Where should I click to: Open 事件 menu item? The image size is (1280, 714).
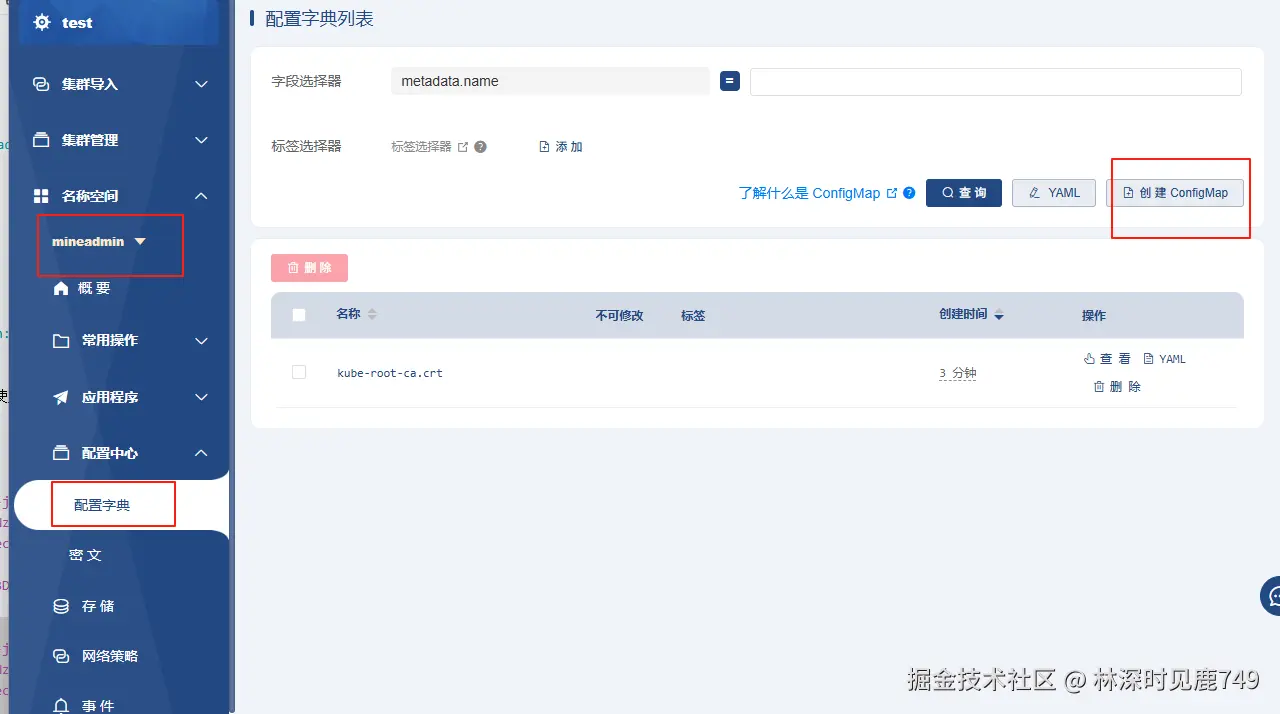98,705
